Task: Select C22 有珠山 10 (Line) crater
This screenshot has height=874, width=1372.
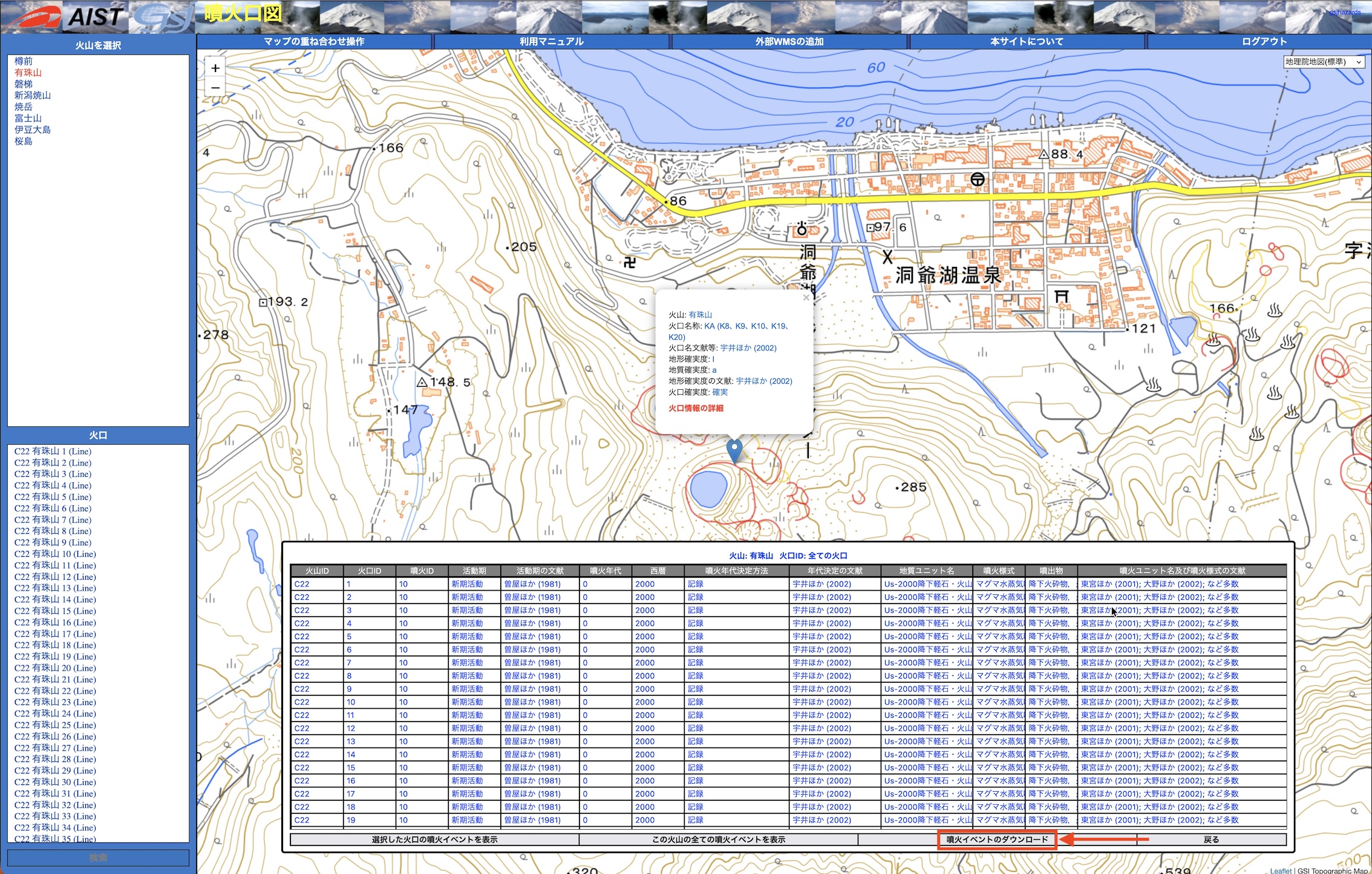Action: tap(55, 554)
